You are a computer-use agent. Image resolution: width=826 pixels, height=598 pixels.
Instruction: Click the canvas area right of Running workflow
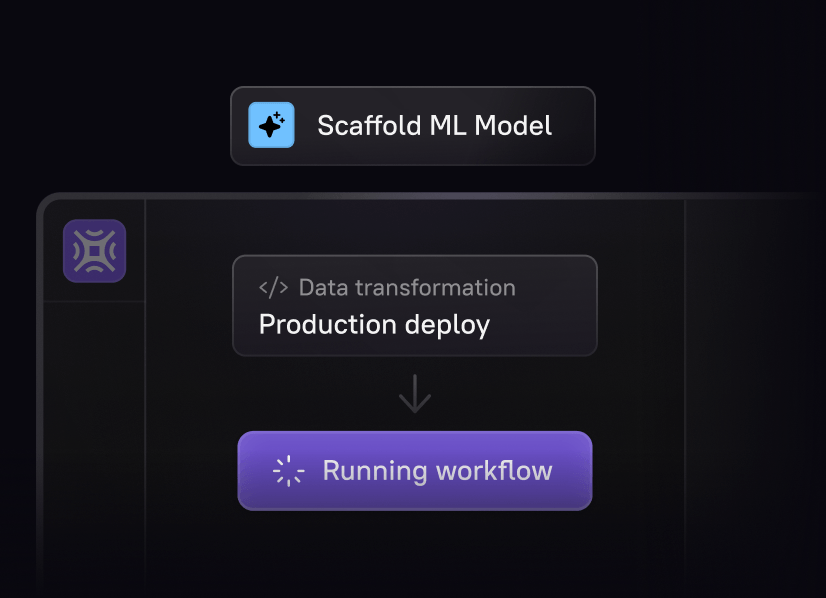click(638, 470)
